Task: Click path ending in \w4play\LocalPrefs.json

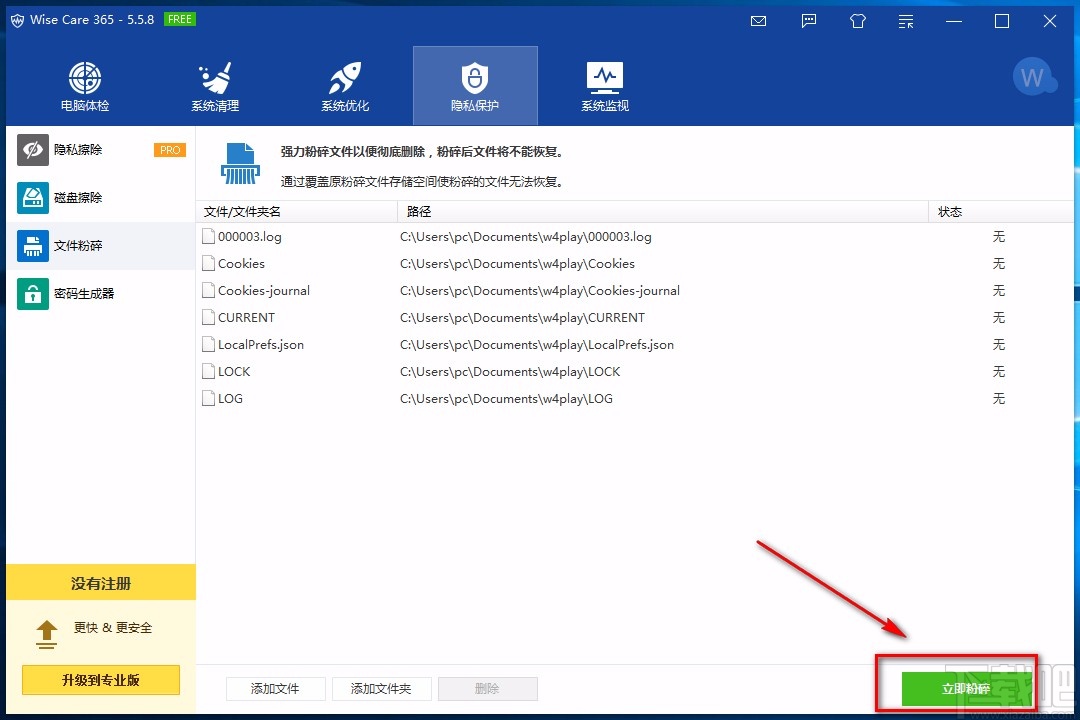Action: pyautogui.click(x=537, y=344)
